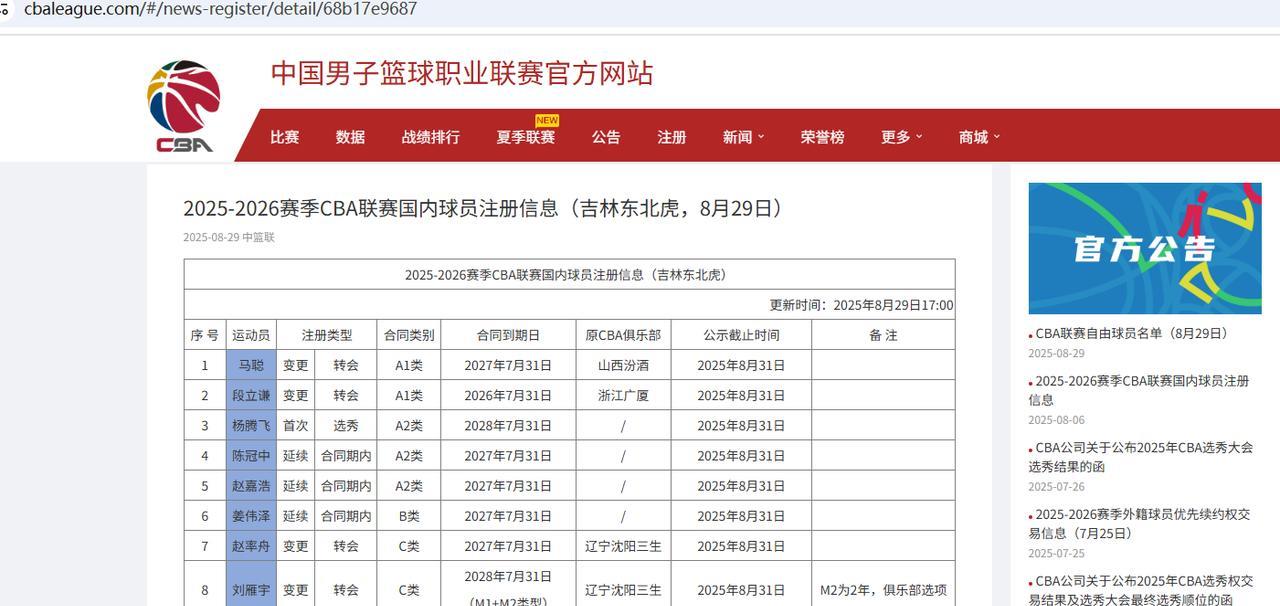
Task: Click 选秀 in 杨腾飞's row
Action: point(346,426)
